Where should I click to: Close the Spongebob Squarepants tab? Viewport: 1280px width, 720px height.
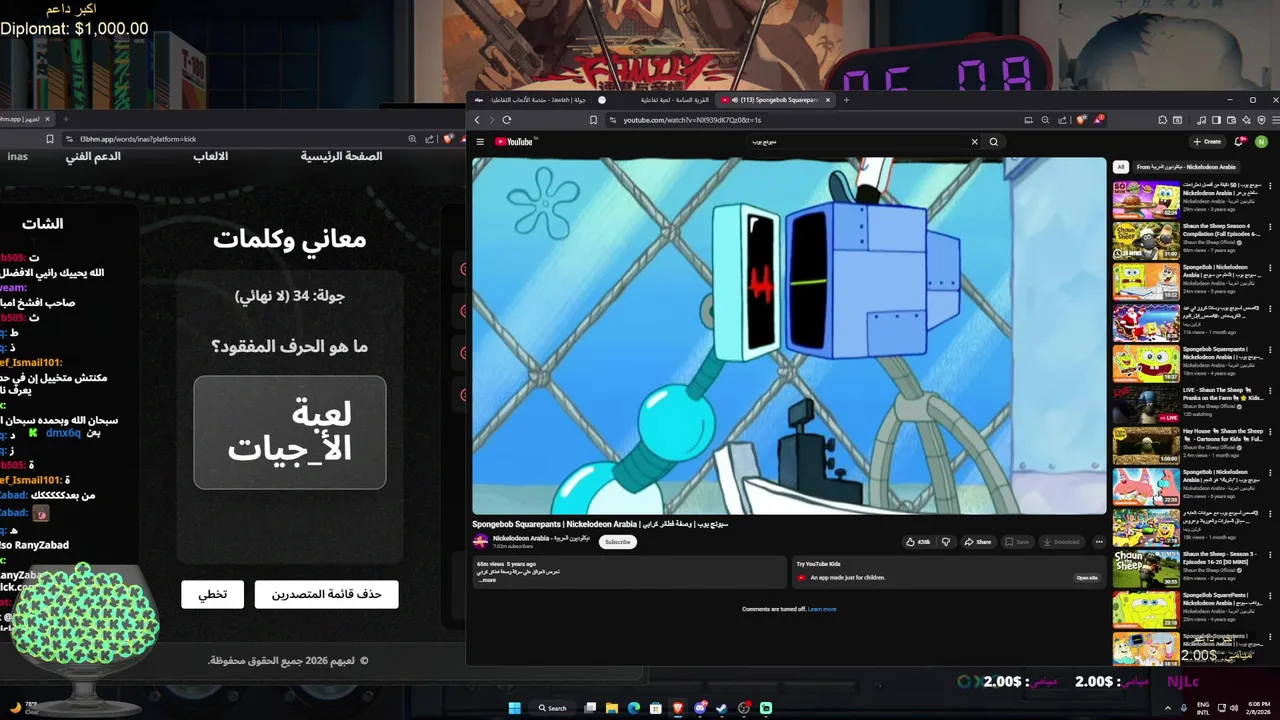pos(828,100)
